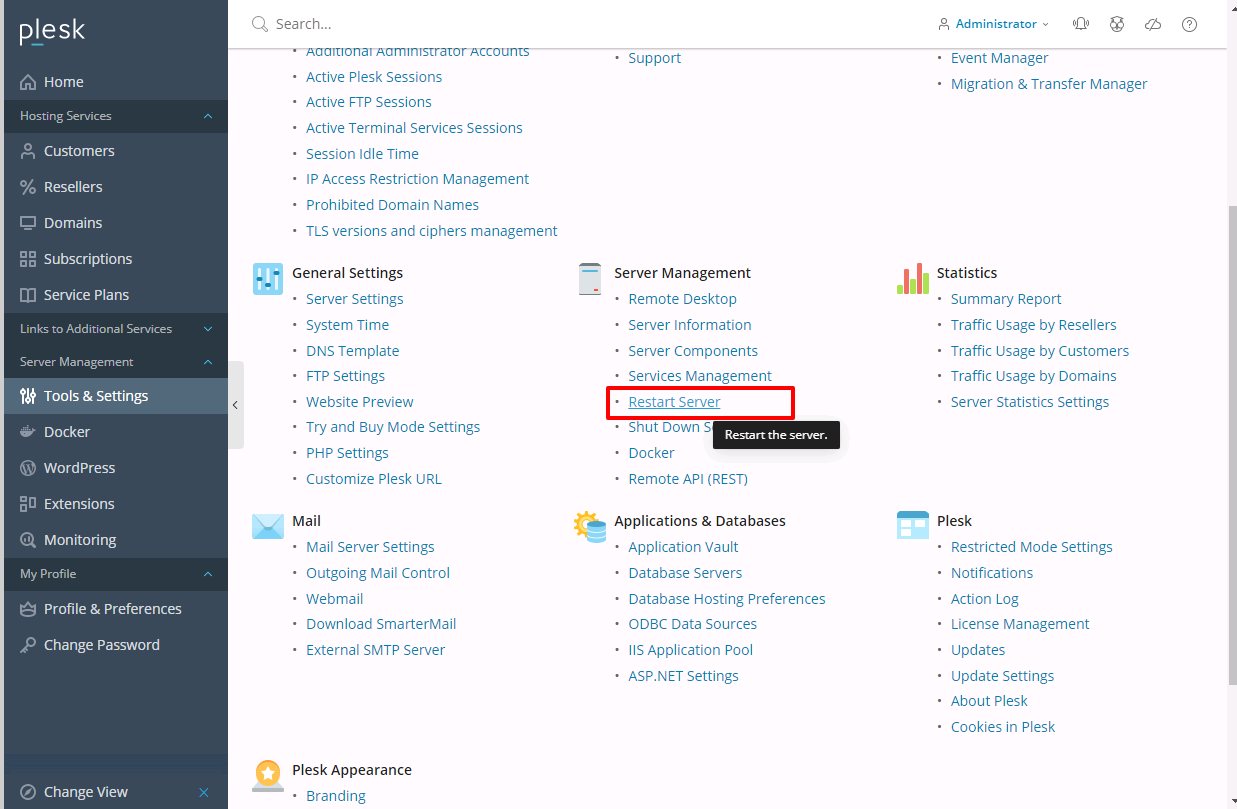Click the Mail envelope section icon
The width and height of the screenshot is (1237, 809).
coord(268,526)
